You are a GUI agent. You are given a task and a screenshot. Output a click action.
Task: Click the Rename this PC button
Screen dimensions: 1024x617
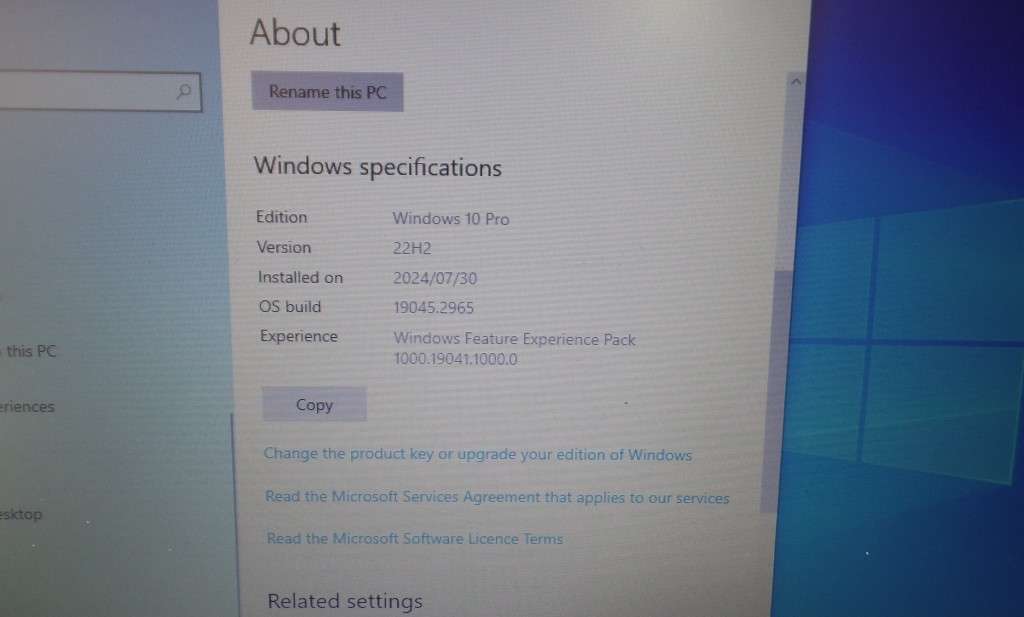coord(327,92)
